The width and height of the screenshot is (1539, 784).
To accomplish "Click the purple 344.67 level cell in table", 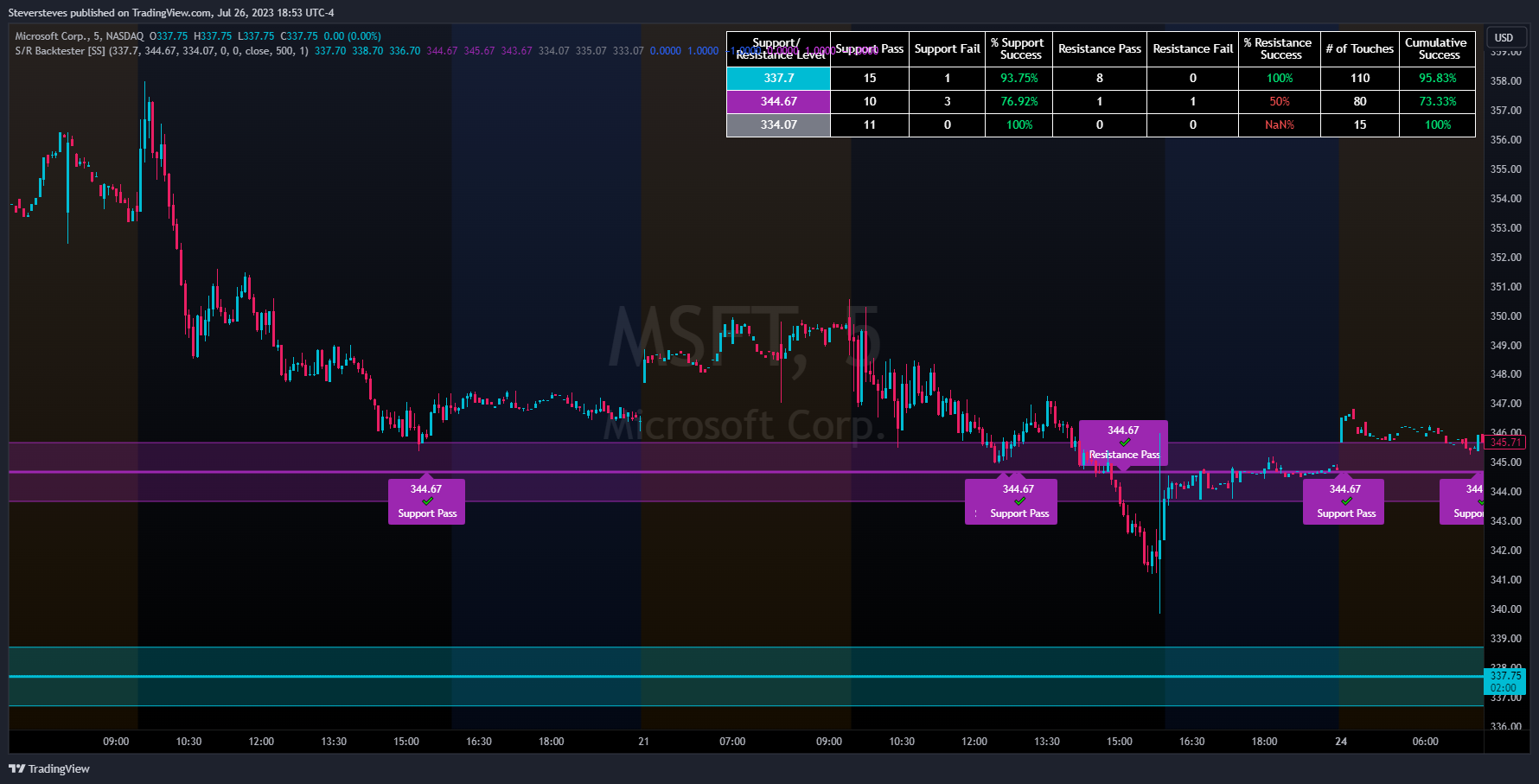I will pos(778,101).
